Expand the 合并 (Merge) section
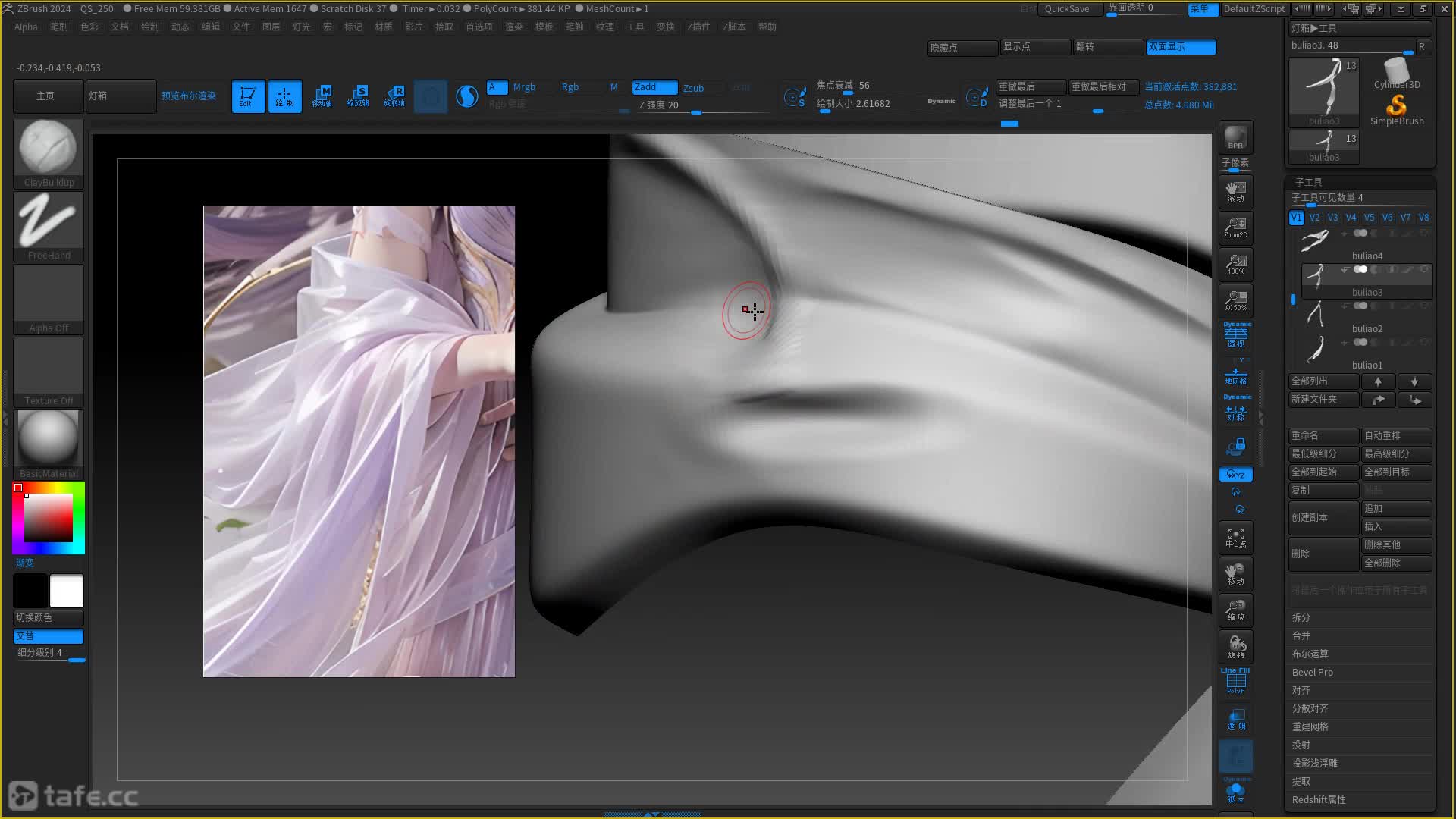This screenshot has width=1456, height=819. [x=1301, y=635]
